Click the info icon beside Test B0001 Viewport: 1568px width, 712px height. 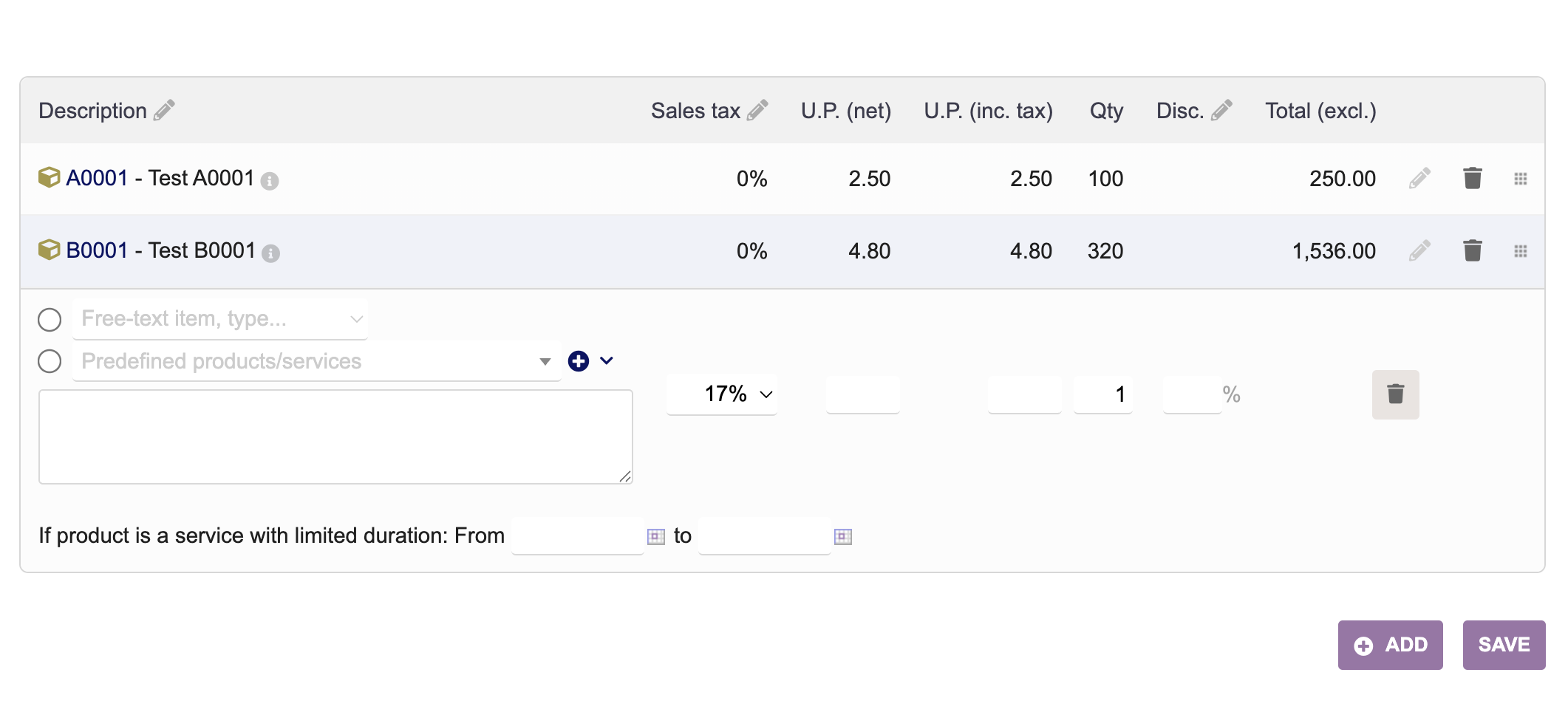(x=271, y=253)
